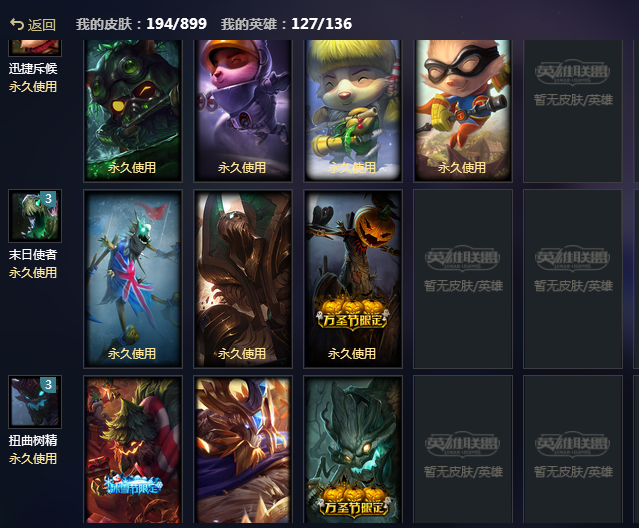Click the skin-count badge 3 on 扭曲树精

coord(48,385)
